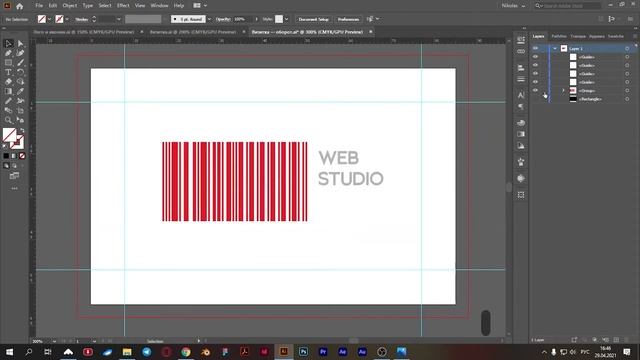Screen dimensions: 640x360
Task: Open the Window menu
Action: (x=159, y=6)
